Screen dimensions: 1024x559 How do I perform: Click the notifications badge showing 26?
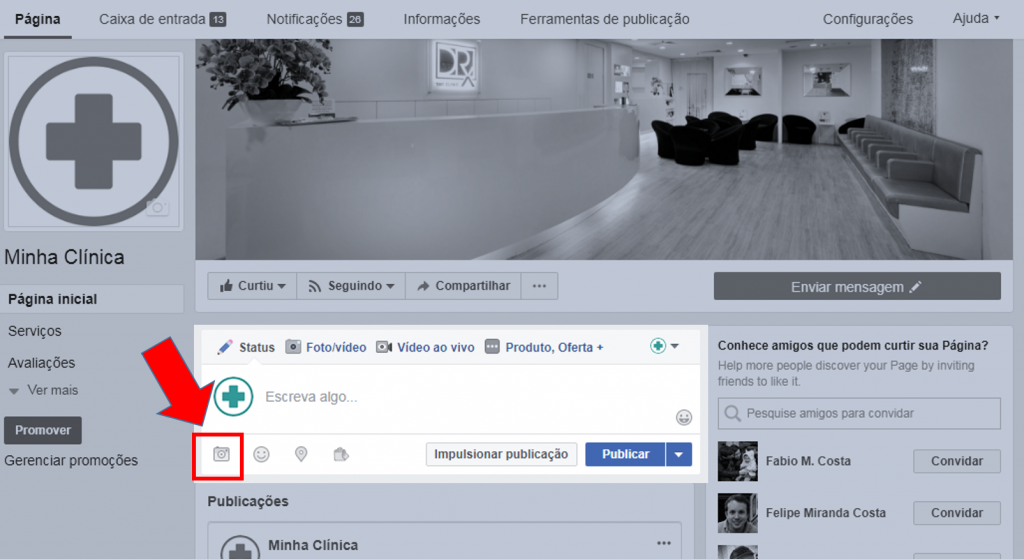355,20
